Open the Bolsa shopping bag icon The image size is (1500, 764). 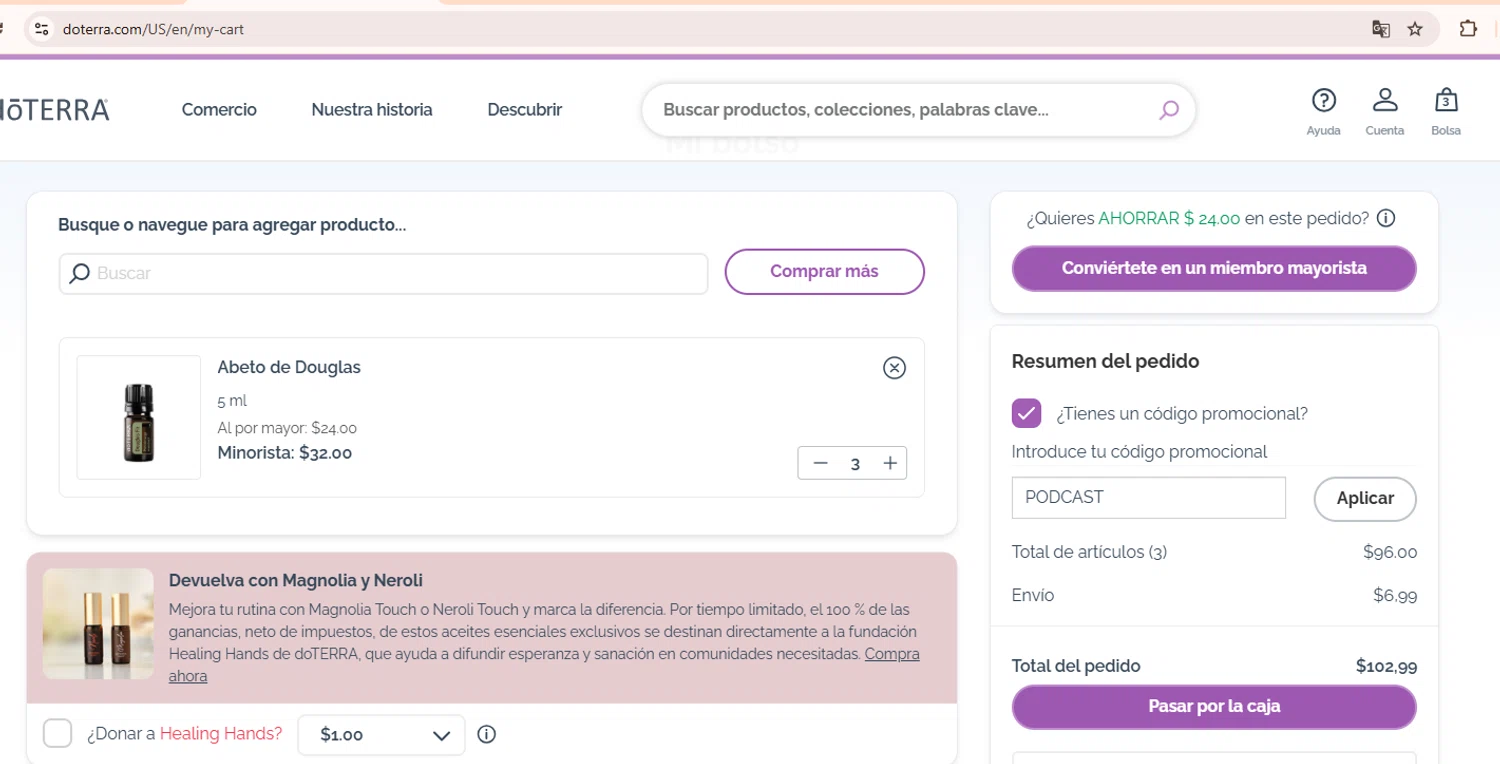point(1446,111)
